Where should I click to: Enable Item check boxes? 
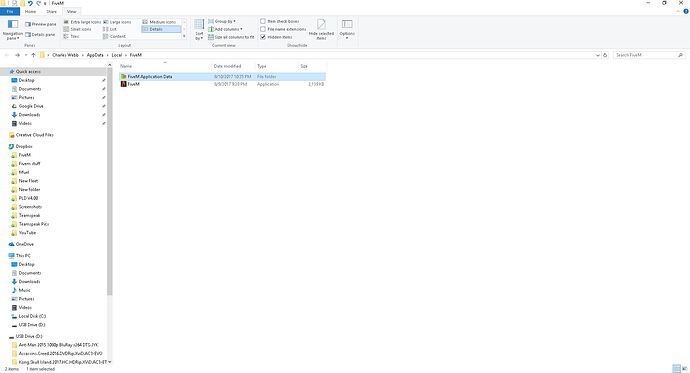tap(279, 21)
